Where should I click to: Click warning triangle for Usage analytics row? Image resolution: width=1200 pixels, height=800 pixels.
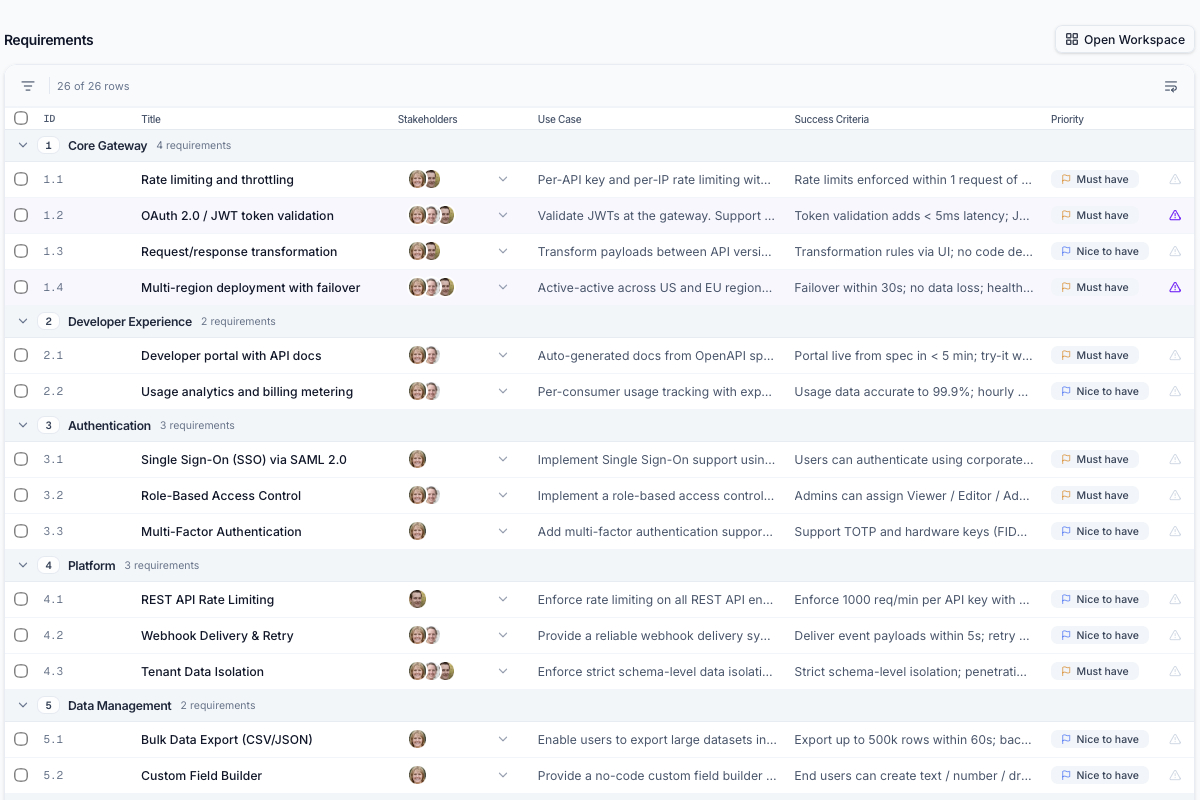coord(1175,392)
